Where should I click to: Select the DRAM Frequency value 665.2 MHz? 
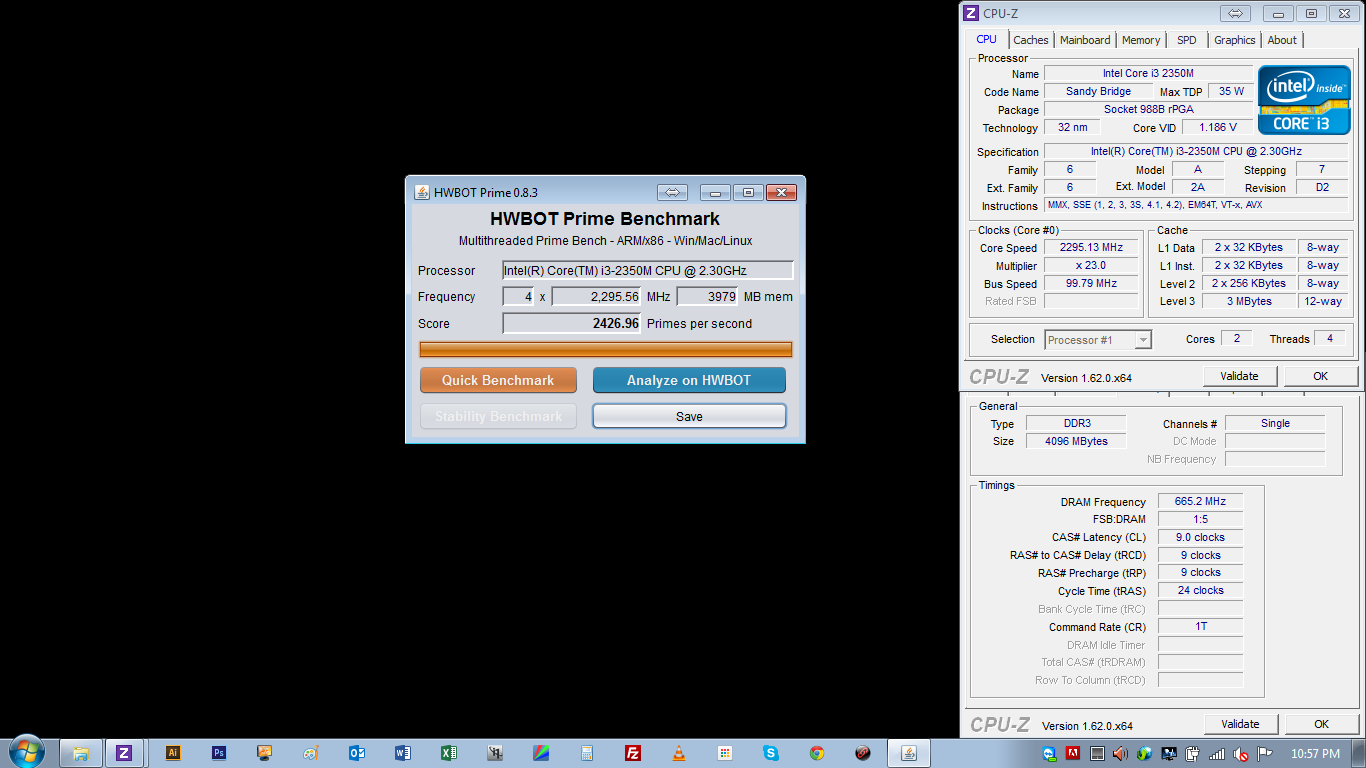pyautogui.click(x=1201, y=502)
